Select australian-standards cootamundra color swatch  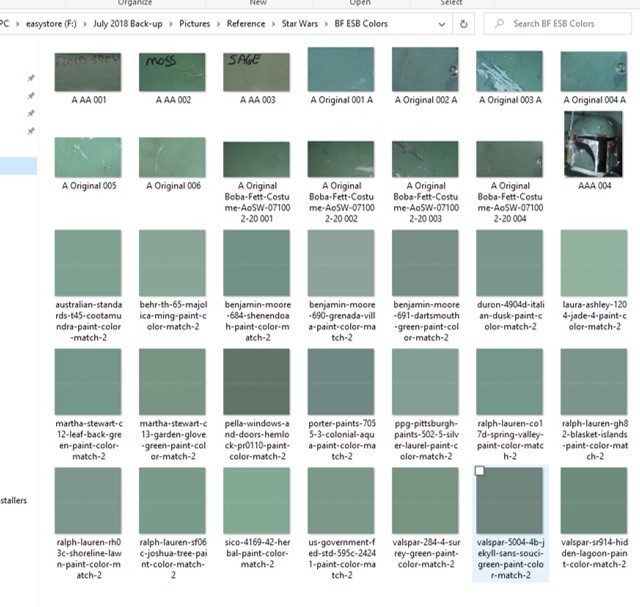coord(88,263)
